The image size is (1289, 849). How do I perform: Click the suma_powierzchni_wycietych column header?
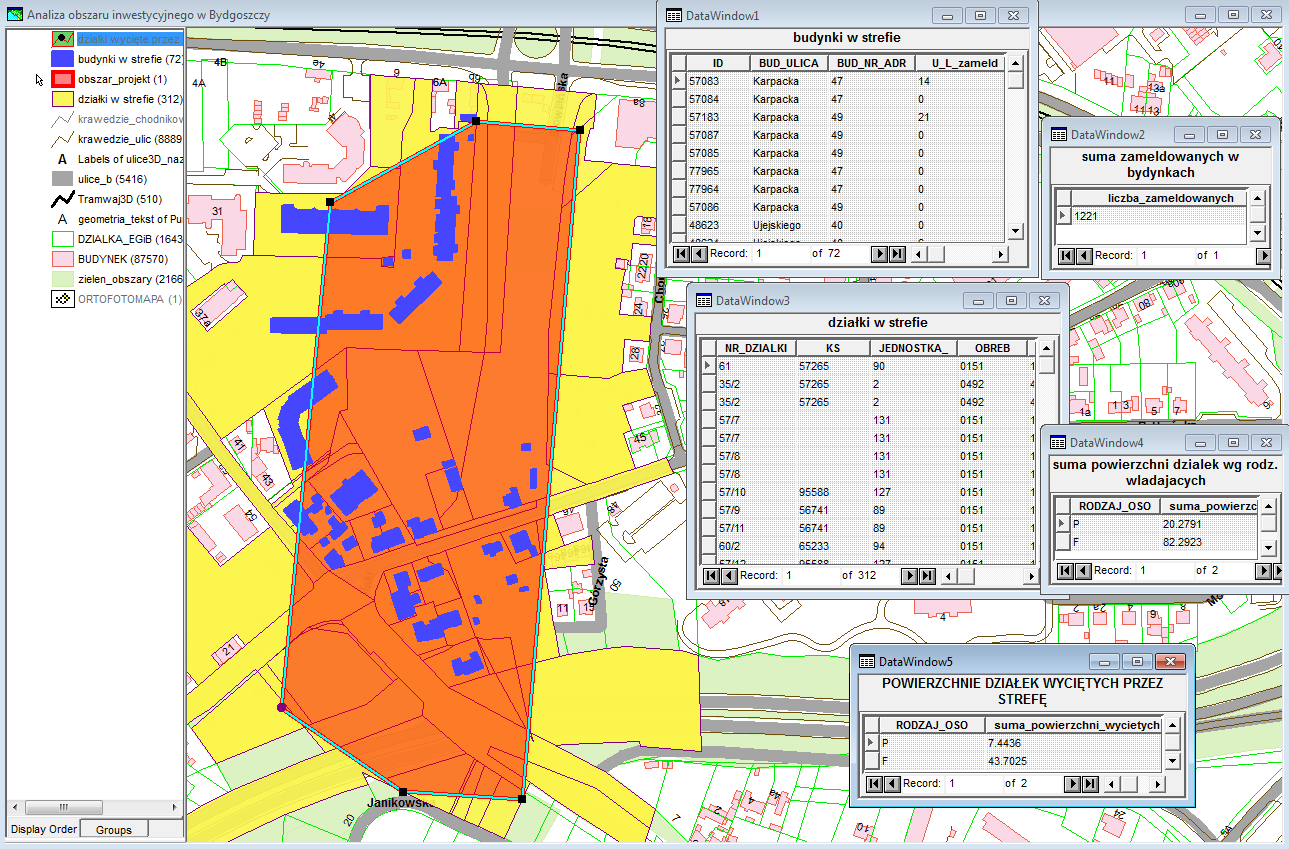(x=1073, y=725)
